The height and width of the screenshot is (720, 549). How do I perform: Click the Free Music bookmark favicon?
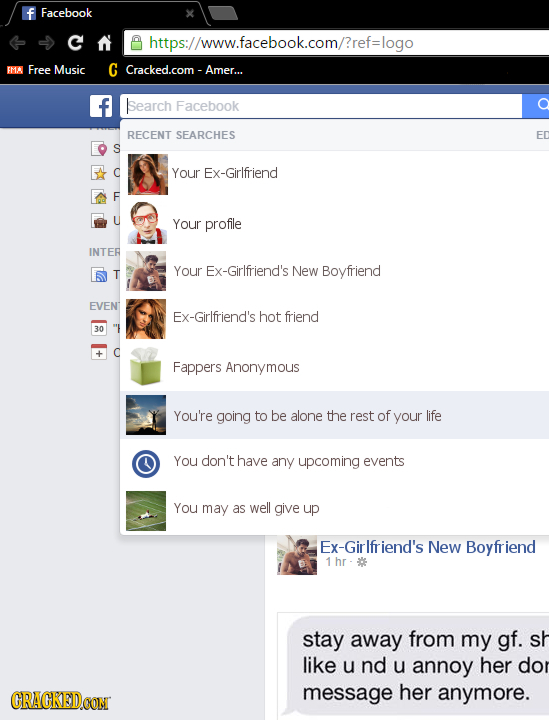15,70
